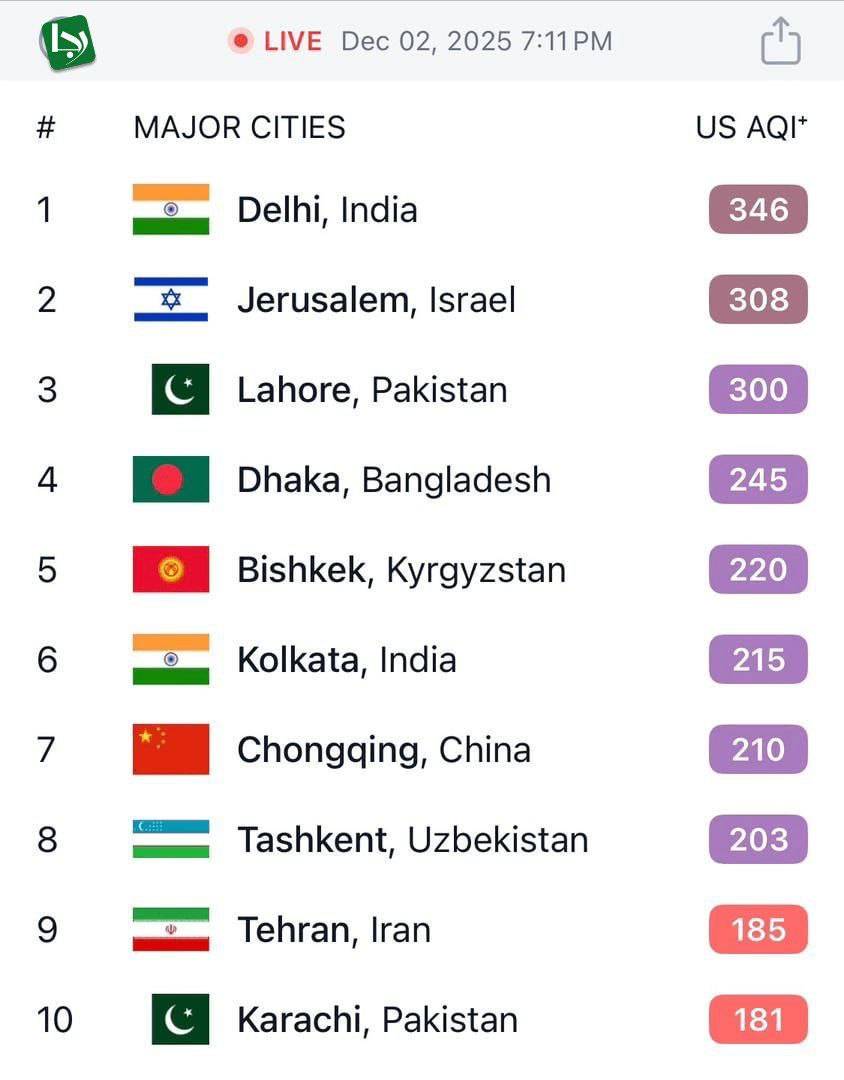844x1080 pixels.
Task: Tap the 346 AQI badge for Delhi
Action: coord(758,210)
